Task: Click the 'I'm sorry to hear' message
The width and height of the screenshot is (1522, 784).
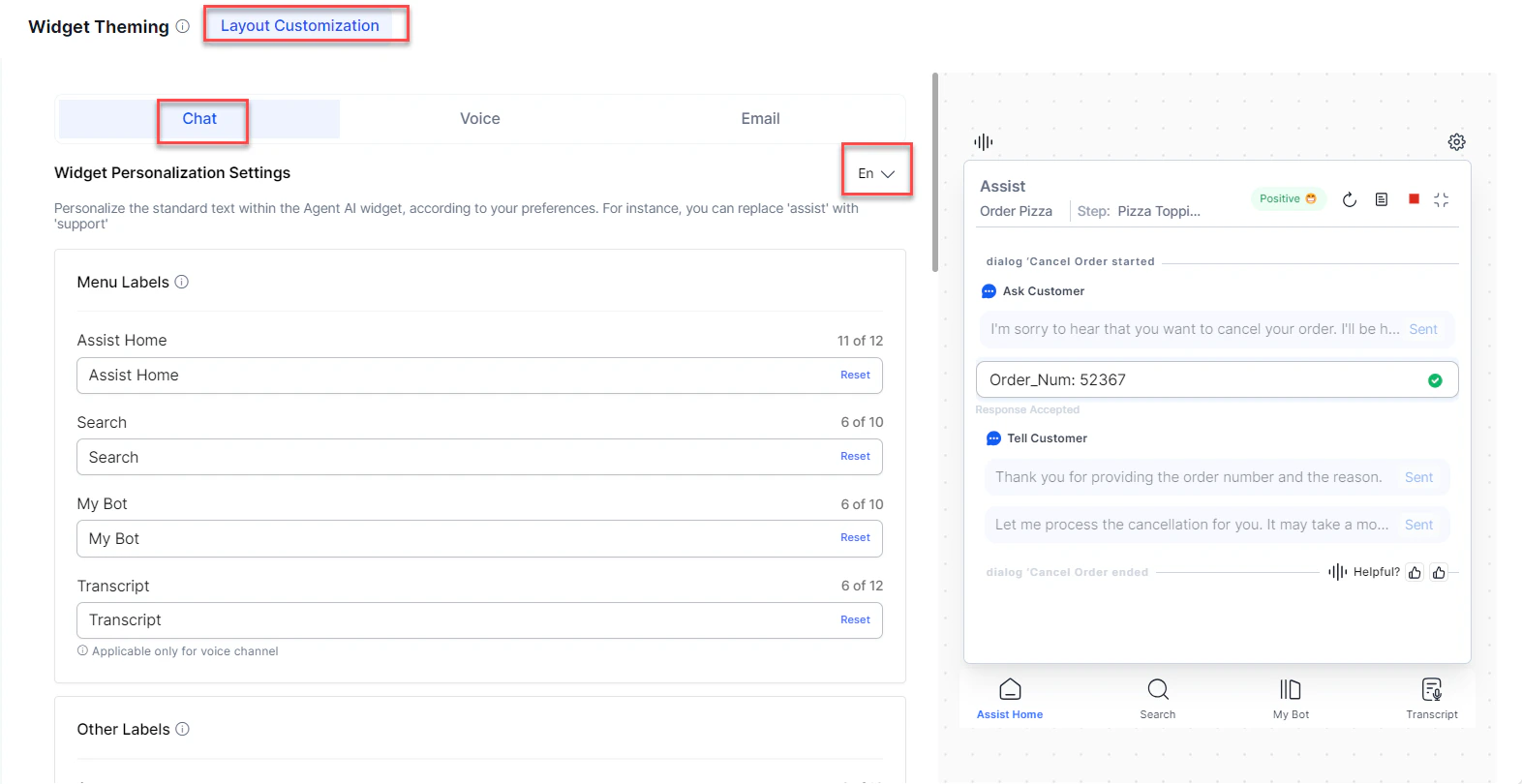Action: pos(1217,329)
